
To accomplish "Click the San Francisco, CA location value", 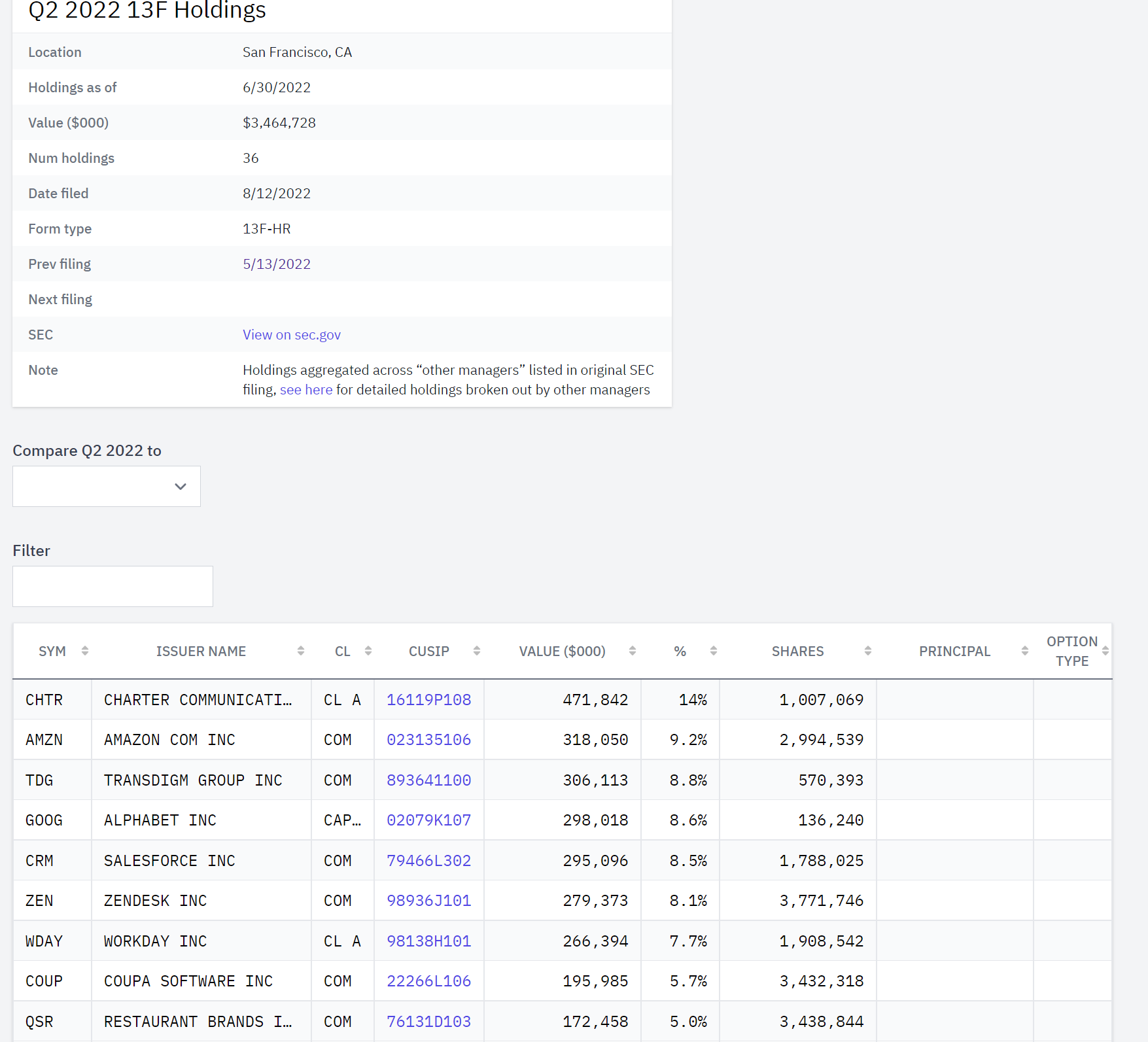I will click(298, 52).
